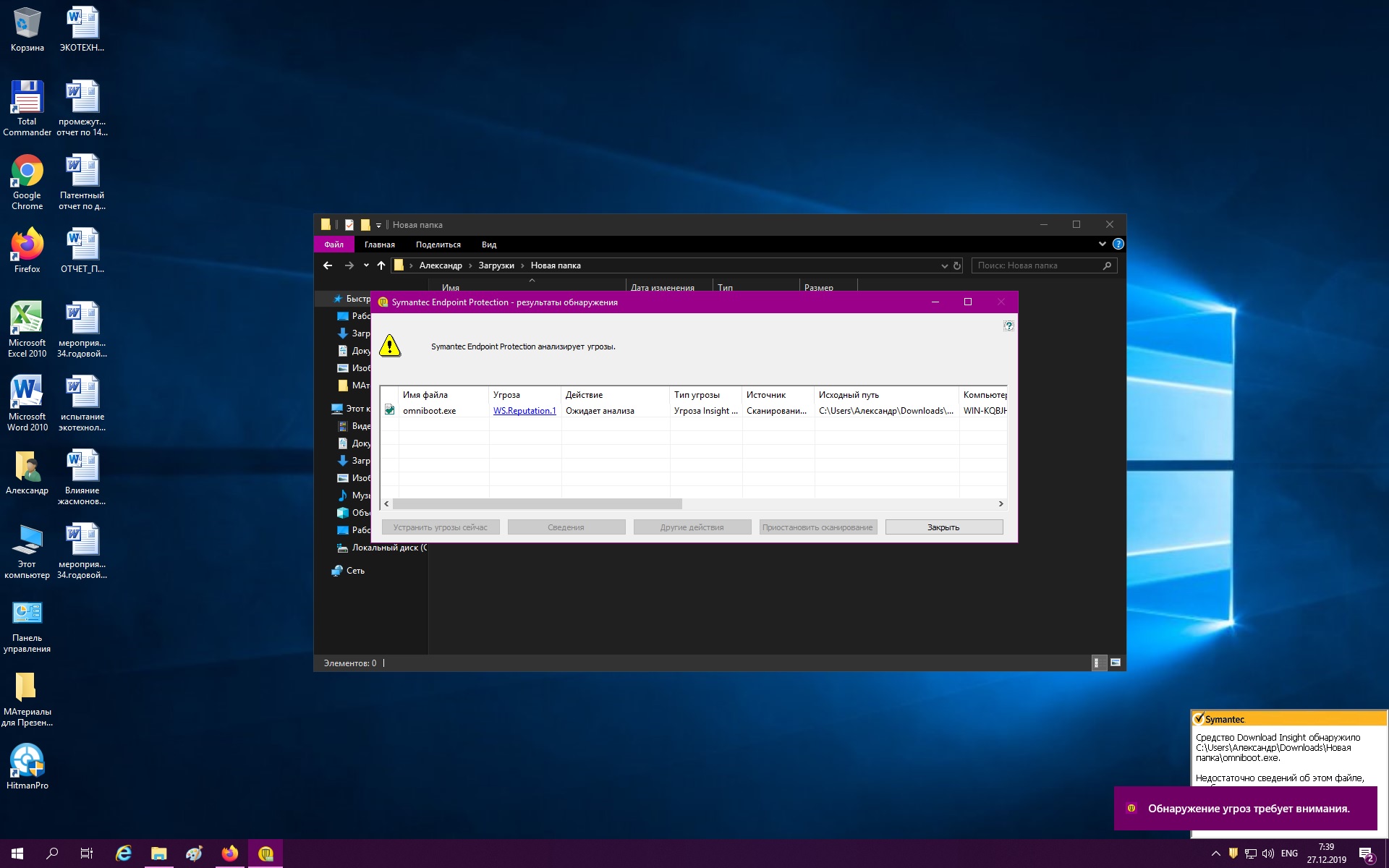The height and width of the screenshot is (868, 1389).
Task: Expand the address bar history dropdown
Action: 944,265
